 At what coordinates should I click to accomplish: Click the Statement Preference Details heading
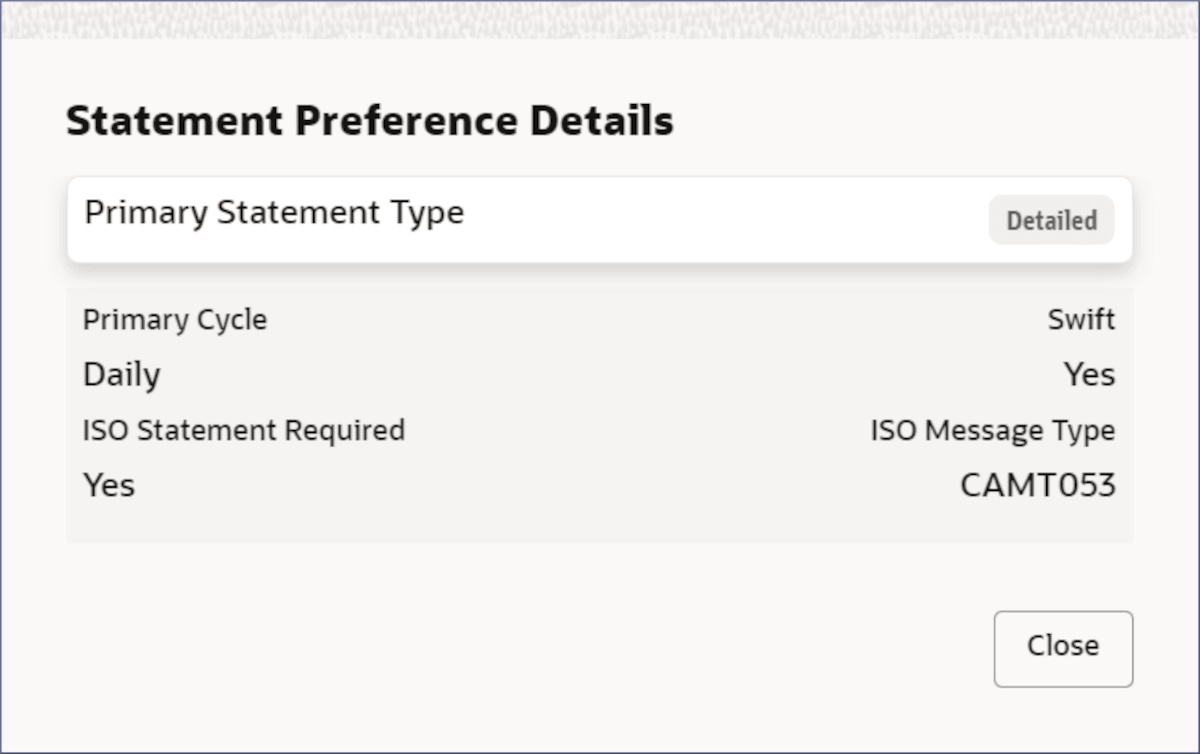369,122
